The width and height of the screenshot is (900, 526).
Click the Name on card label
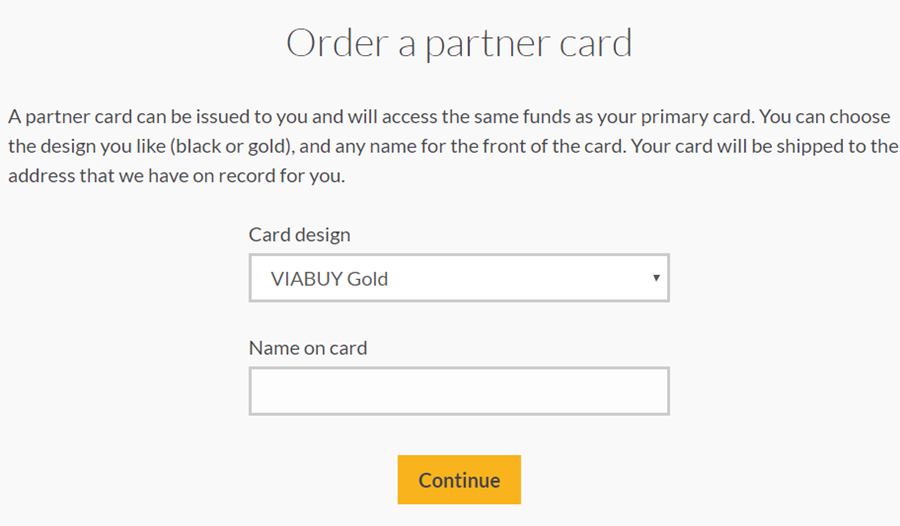[308, 348]
